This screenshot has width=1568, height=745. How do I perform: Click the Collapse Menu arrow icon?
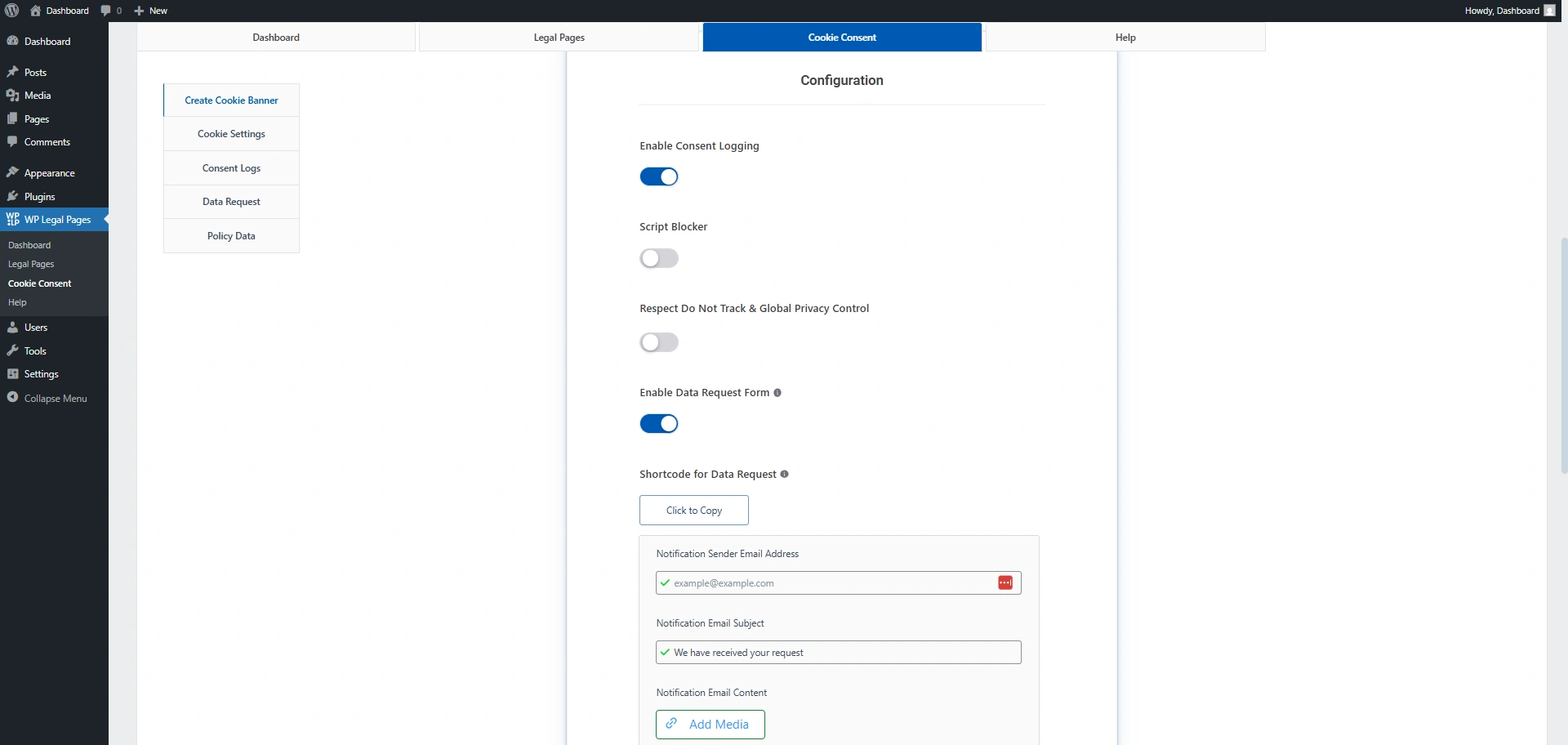(12, 398)
